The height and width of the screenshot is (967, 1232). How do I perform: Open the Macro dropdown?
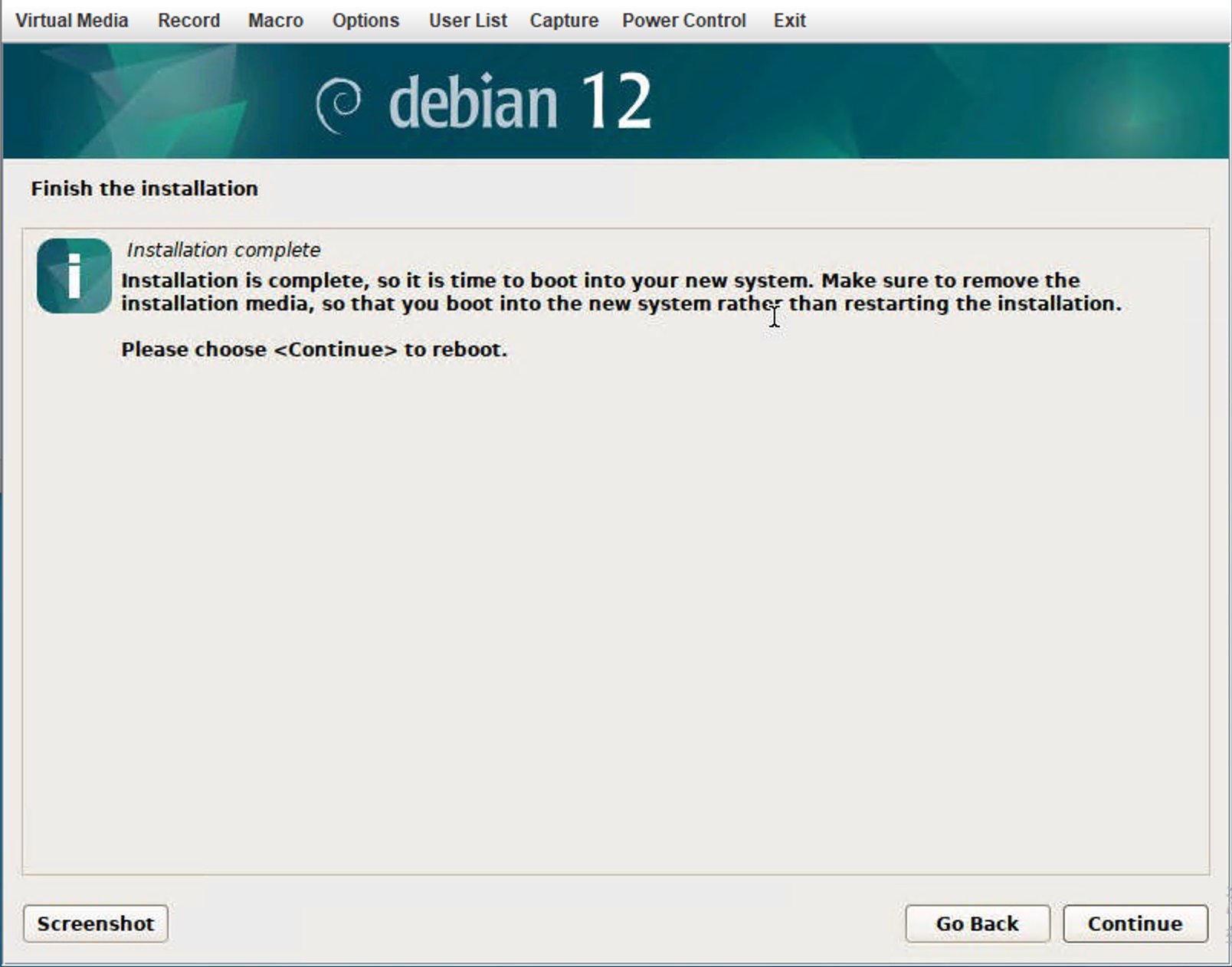click(x=274, y=20)
